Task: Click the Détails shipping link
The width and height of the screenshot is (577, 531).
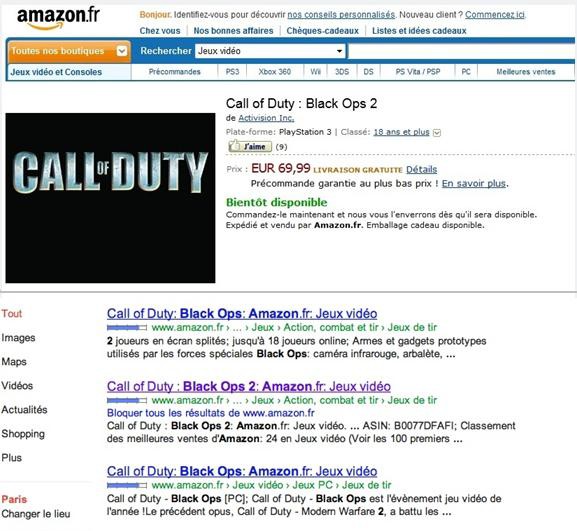Action: [421, 170]
